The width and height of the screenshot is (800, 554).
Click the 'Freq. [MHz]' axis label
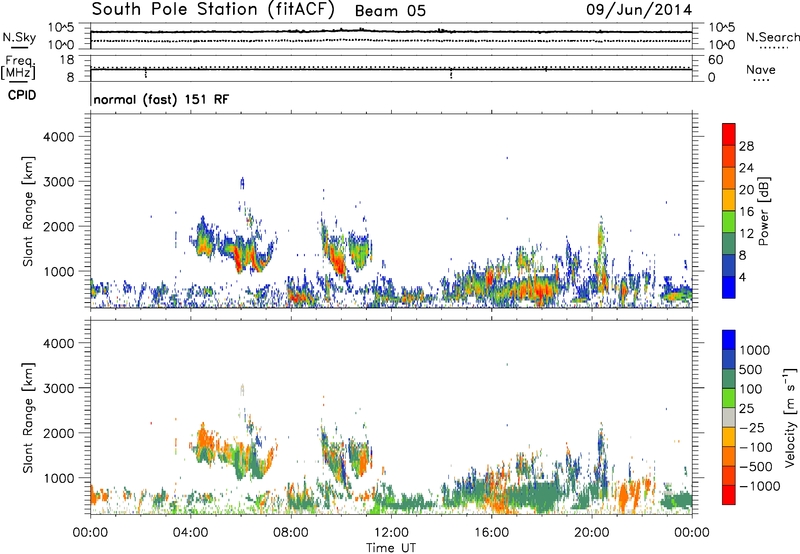point(18,67)
